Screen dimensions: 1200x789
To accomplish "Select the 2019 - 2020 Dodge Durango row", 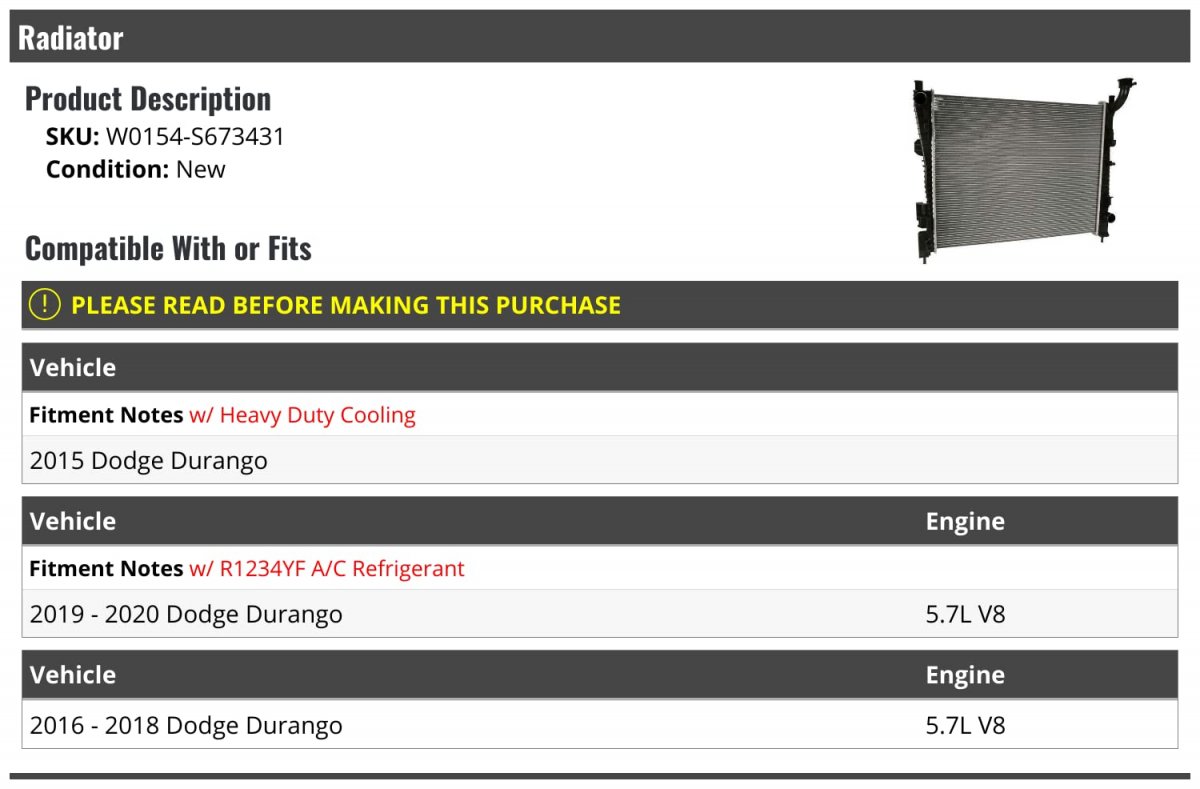I will point(600,614).
